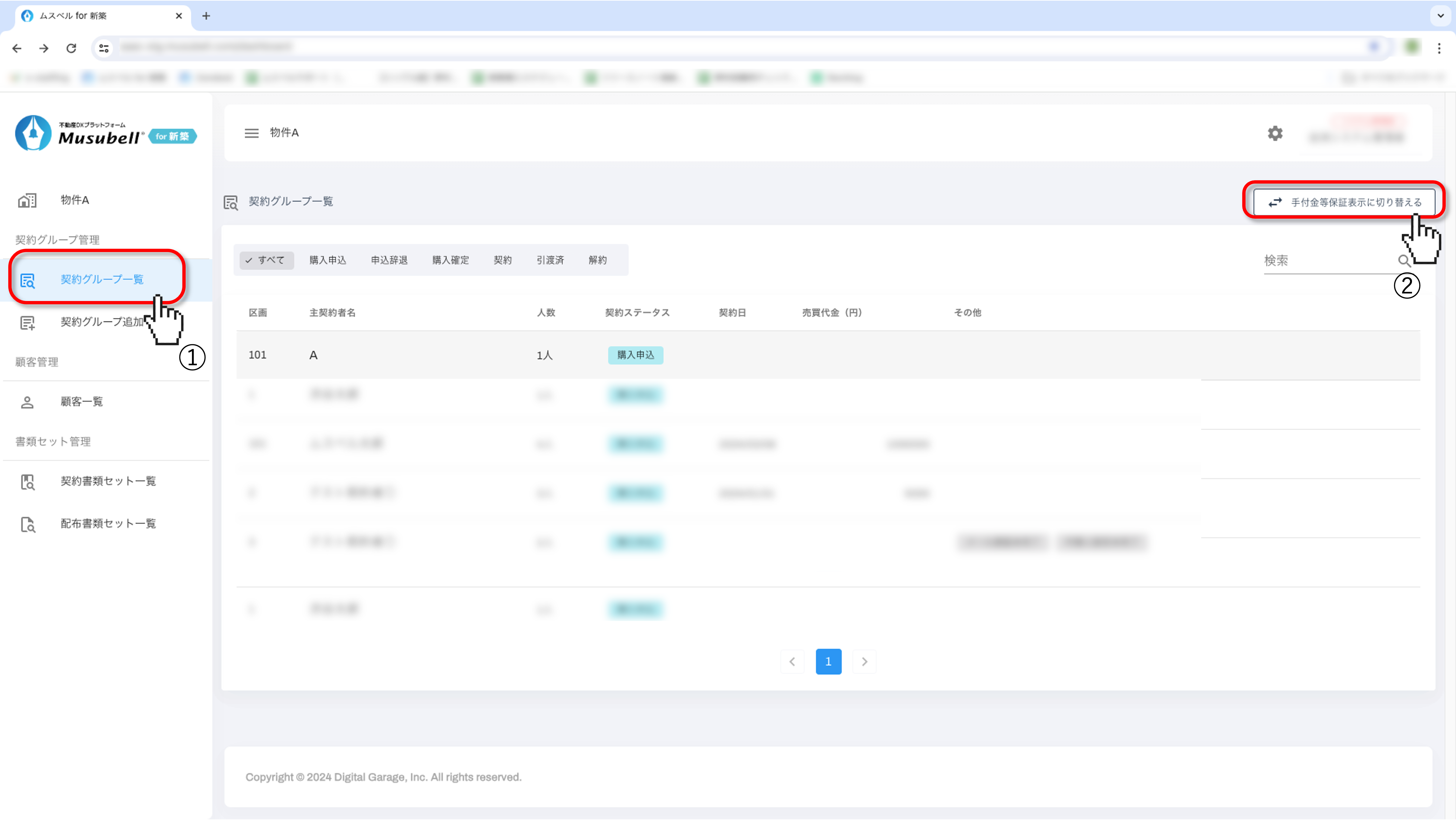Image resolution: width=1456 pixels, height=820 pixels.
Task: Select the すべて filter chip
Action: click(x=266, y=260)
